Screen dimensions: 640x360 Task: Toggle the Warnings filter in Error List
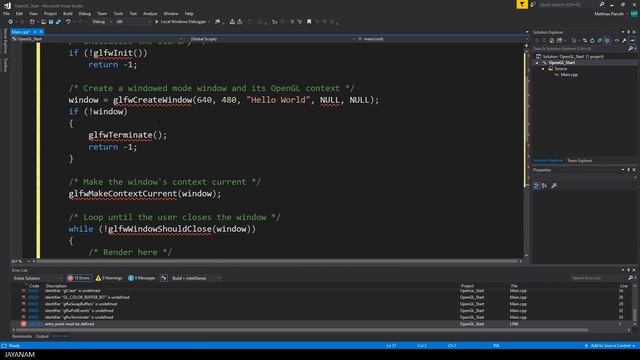[x=109, y=278]
